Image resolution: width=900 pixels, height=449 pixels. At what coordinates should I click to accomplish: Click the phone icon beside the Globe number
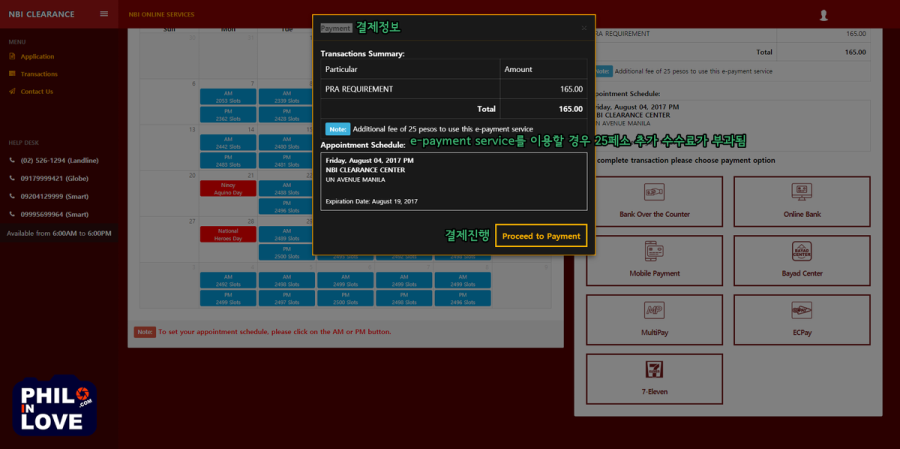(x=12, y=178)
